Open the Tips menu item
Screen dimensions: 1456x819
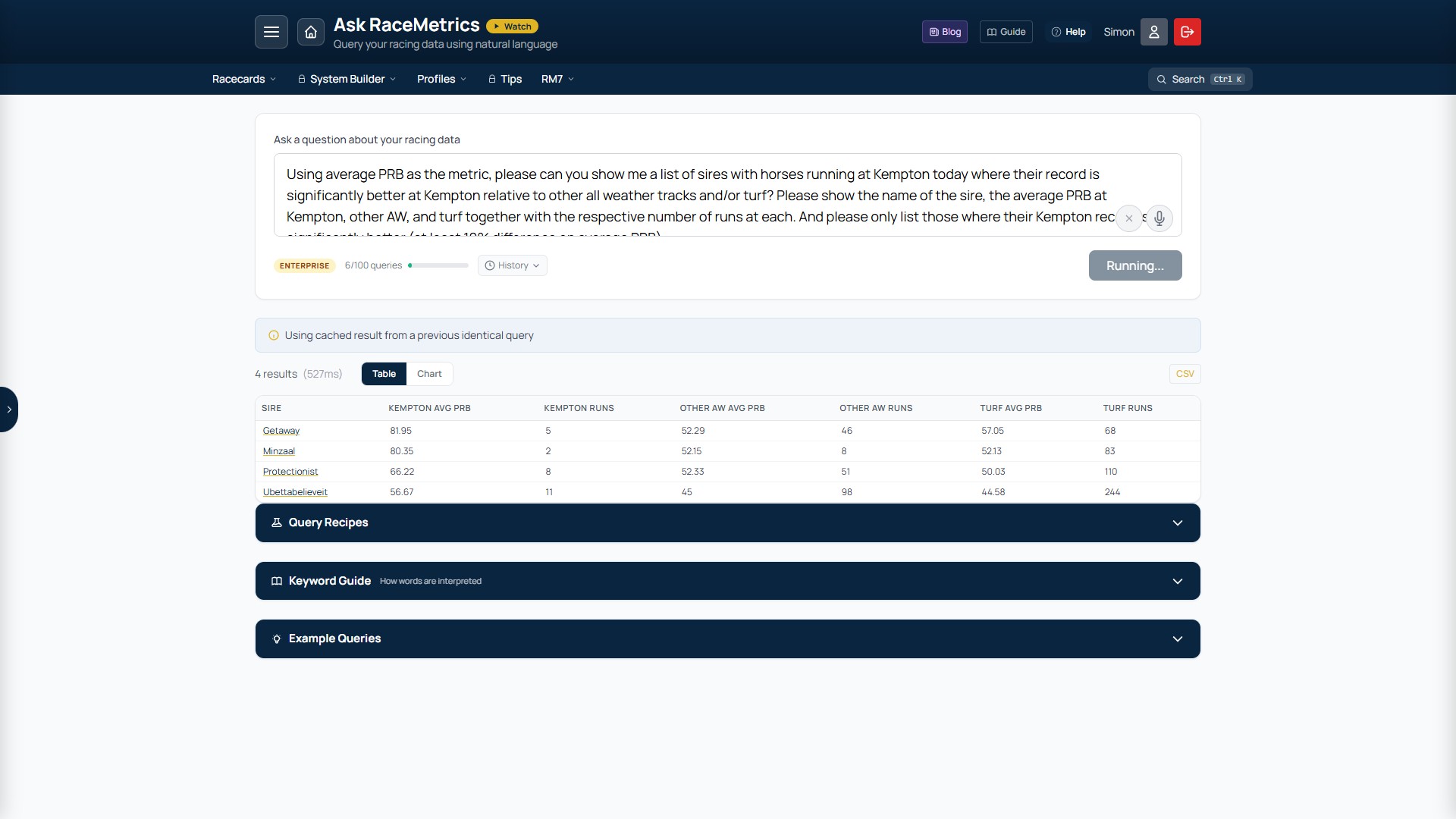point(505,79)
